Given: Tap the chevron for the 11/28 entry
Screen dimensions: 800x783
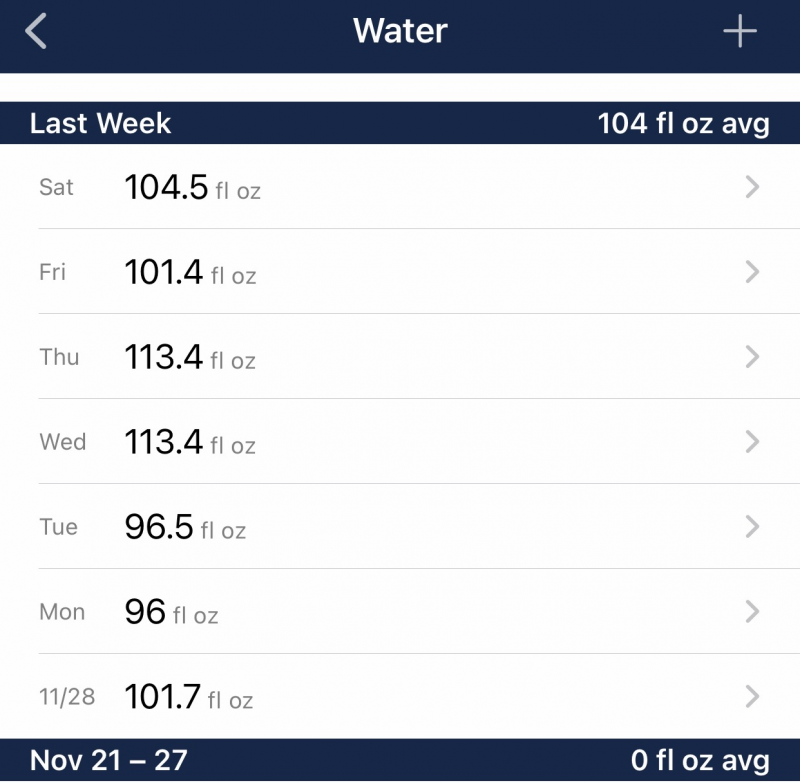Looking at the screenshot, I should point(752,697).
